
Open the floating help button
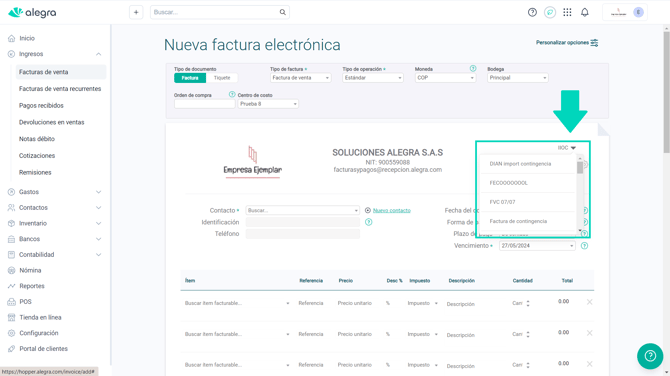(x=650, y=355)
